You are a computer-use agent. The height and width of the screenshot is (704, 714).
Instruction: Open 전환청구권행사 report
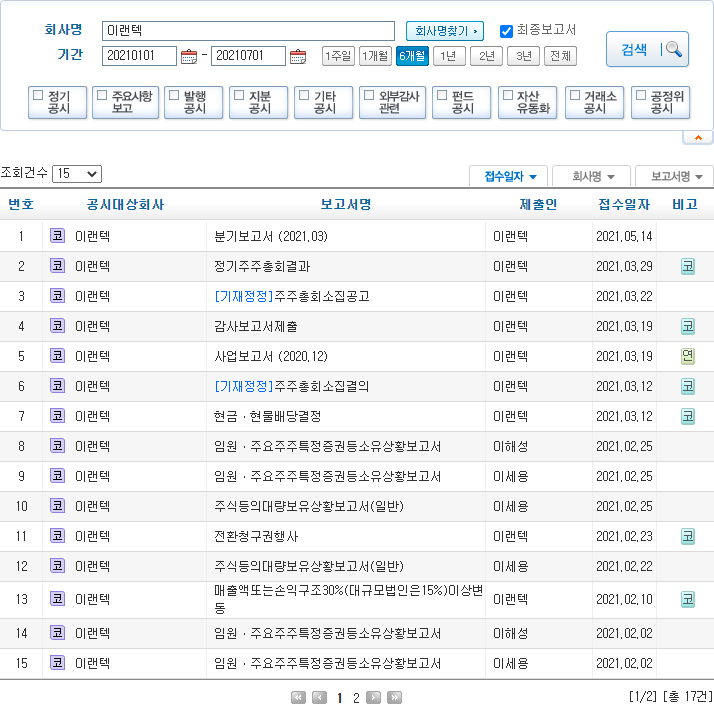point(256,536)
